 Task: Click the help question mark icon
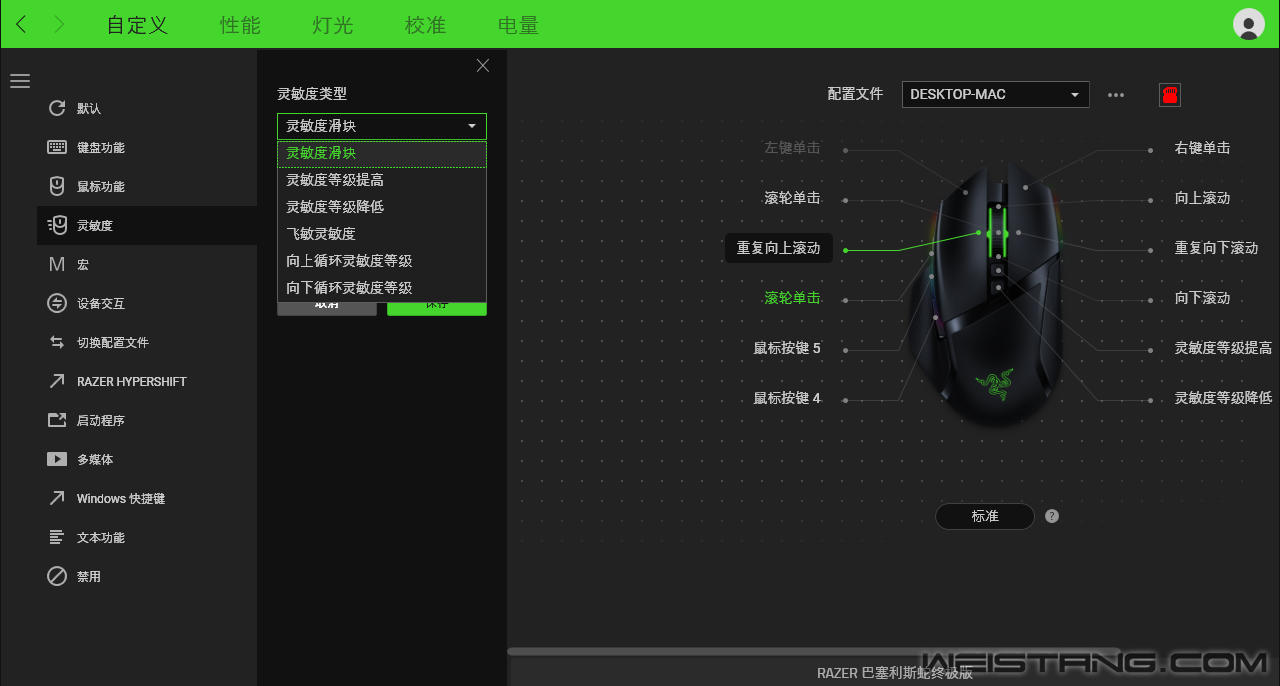tap(1052, 516)
